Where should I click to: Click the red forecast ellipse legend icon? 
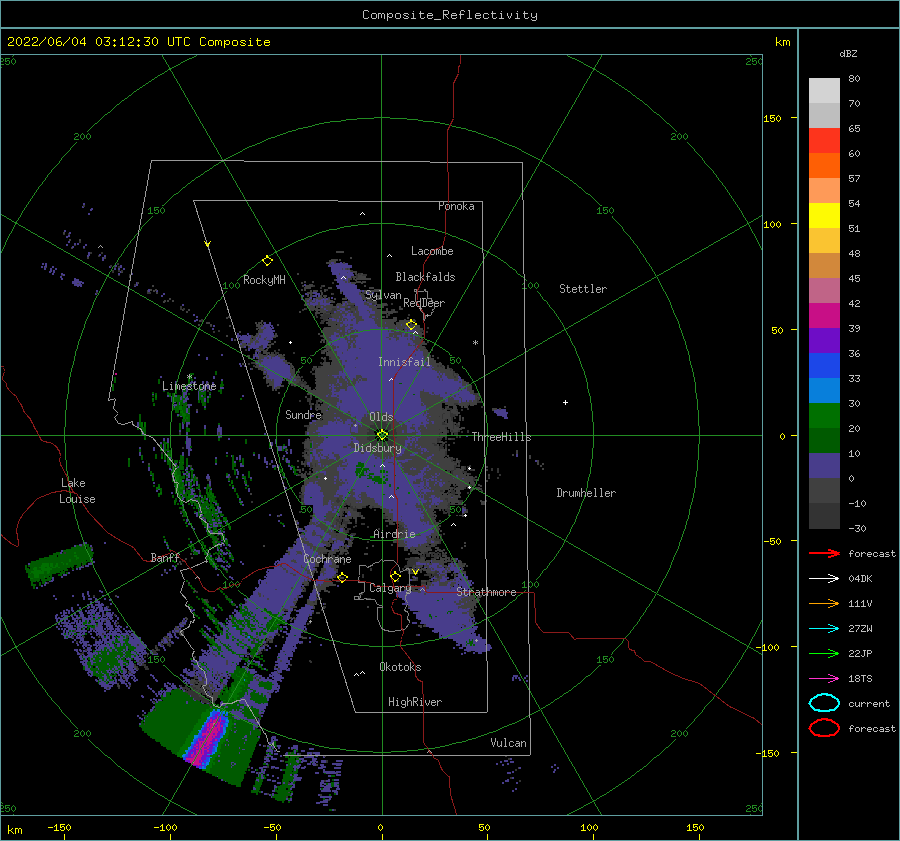pos(824,728)
